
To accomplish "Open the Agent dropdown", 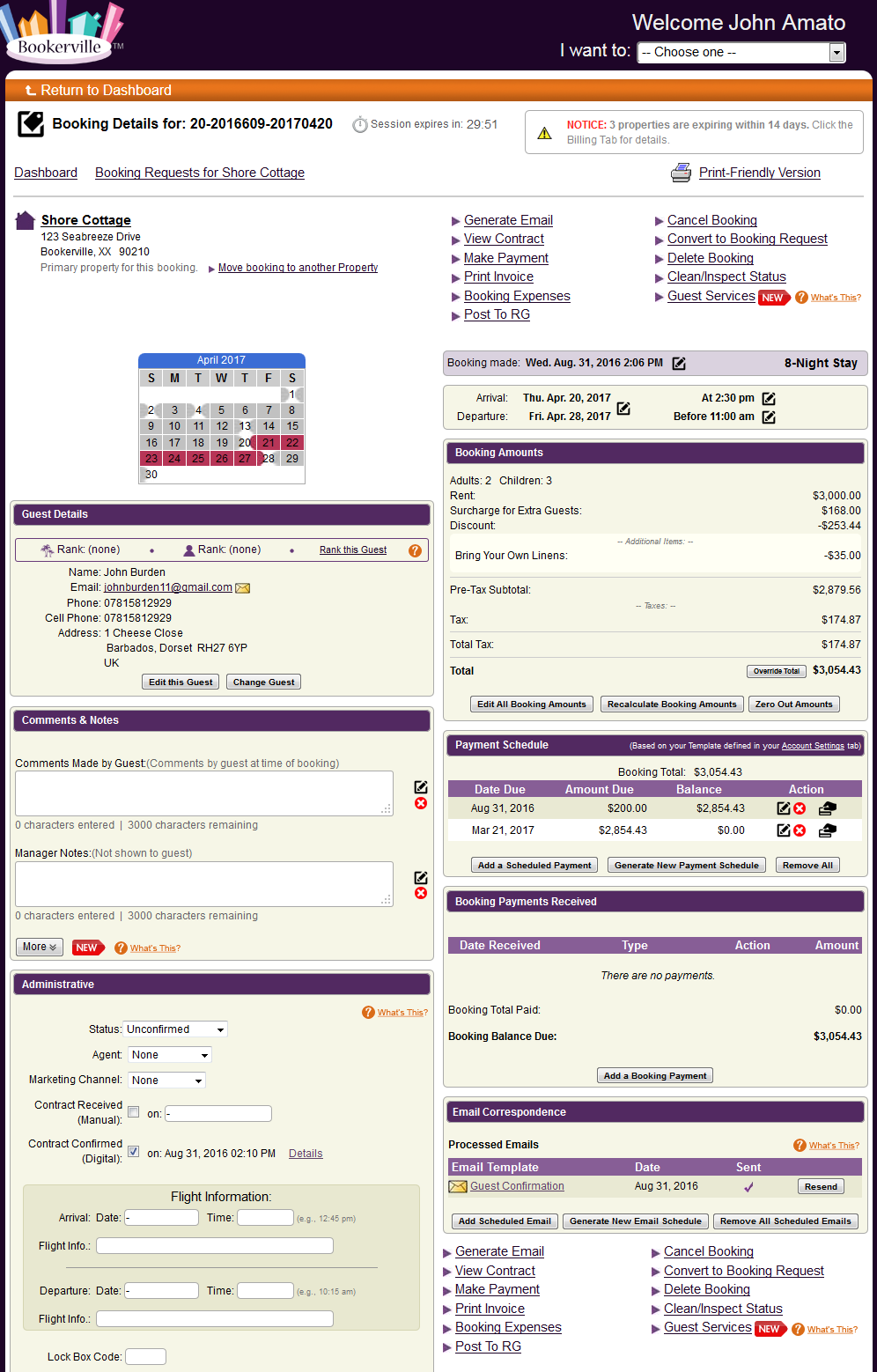I will tap(170, 1055).
